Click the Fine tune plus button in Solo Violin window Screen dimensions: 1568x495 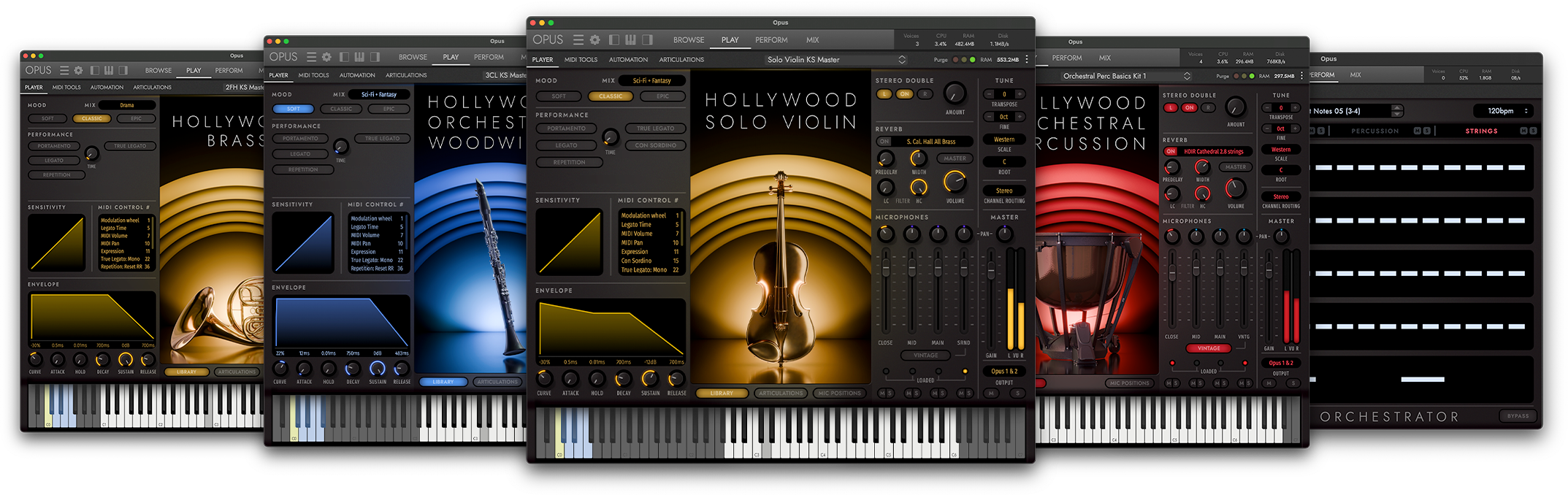point(1020,117)
